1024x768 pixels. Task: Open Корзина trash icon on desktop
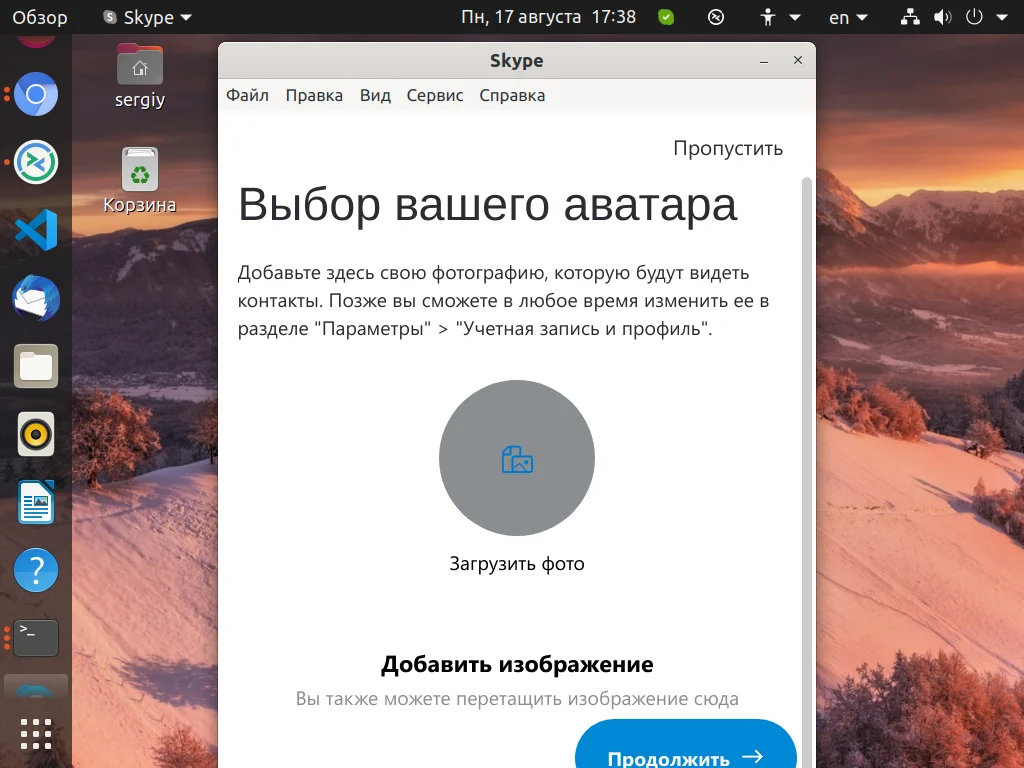click(x=140, y=180)
